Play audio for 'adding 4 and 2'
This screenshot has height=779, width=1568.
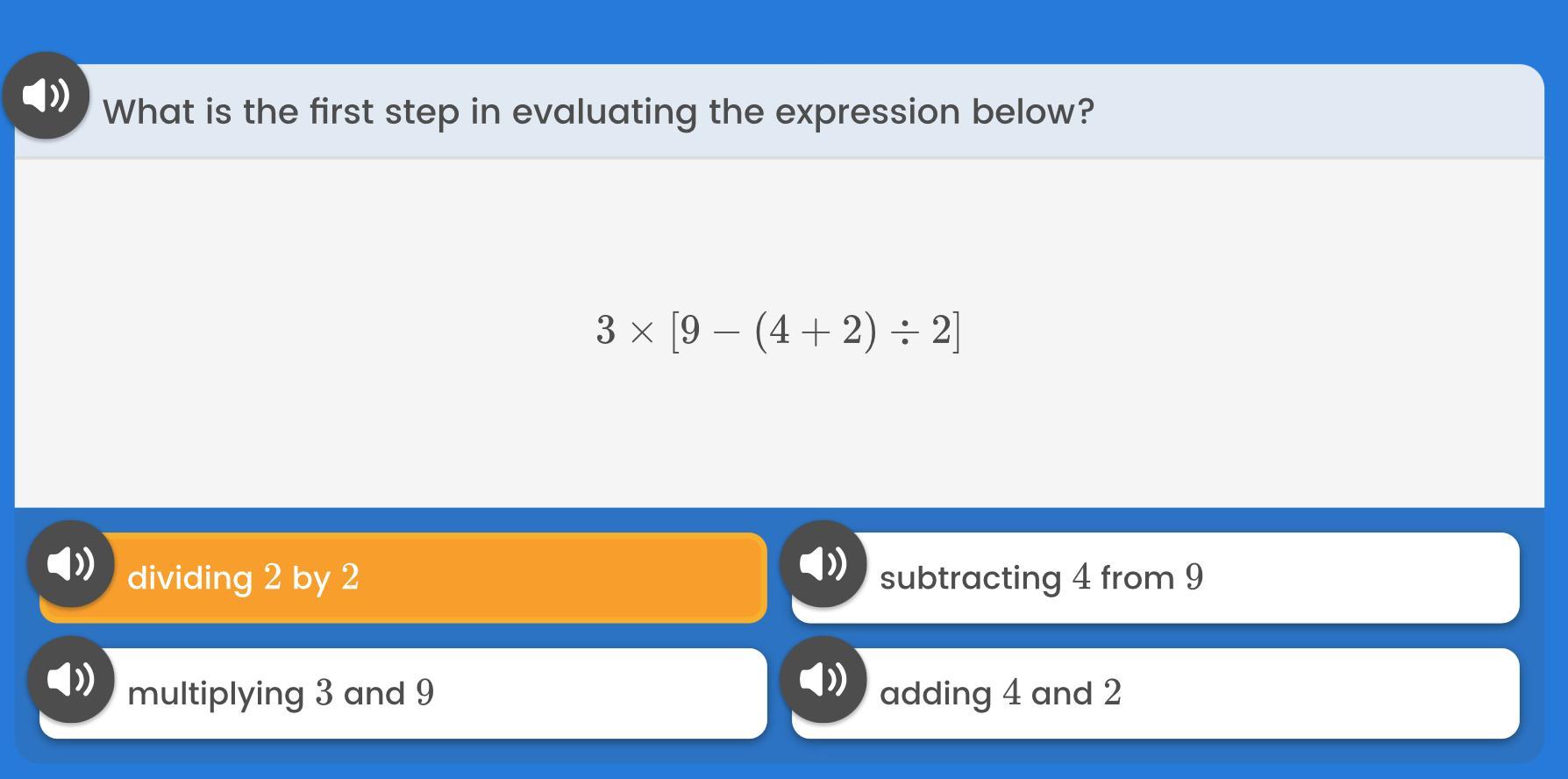click(823, 680)
